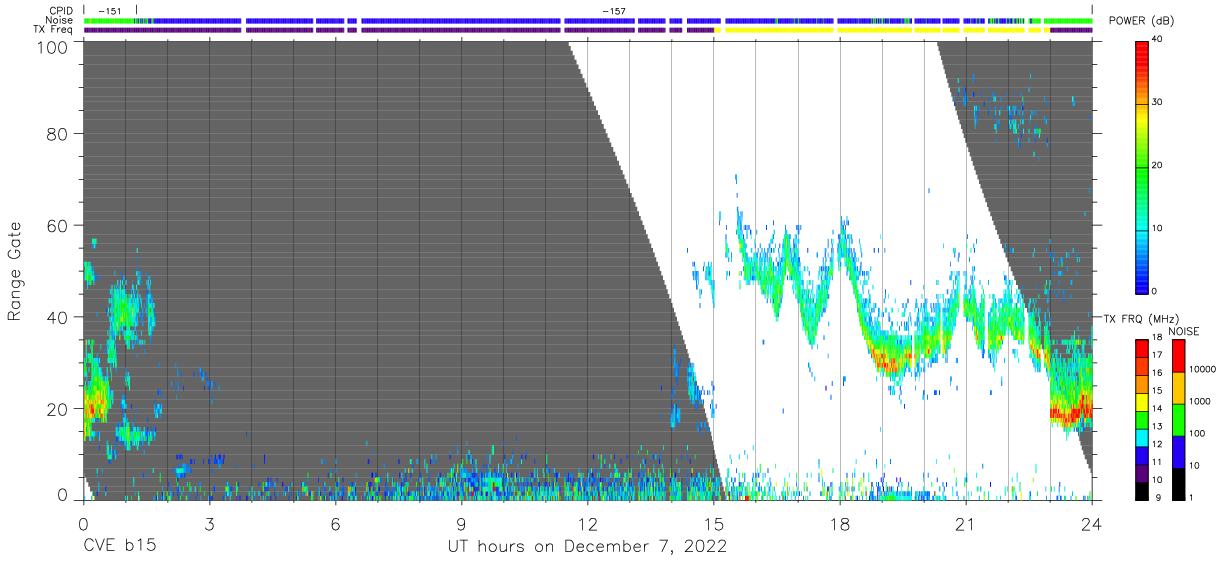Click the 60 tick on Range Gate axis
Screen dimensions: 1228x567
pyautogui.click(x=59, y=225)
